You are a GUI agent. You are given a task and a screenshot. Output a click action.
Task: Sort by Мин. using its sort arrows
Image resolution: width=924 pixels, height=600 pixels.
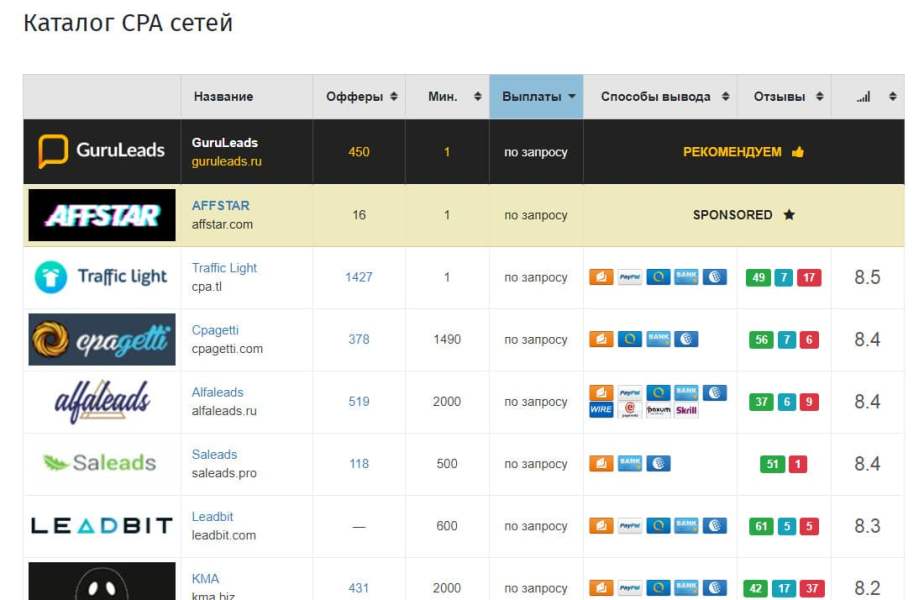477,97
